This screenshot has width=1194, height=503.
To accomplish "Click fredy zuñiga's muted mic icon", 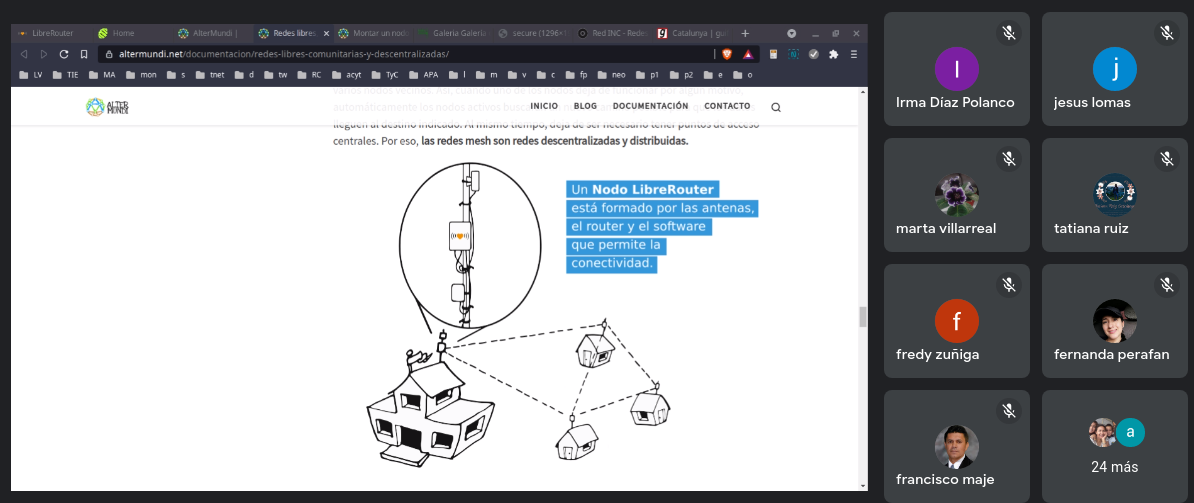I will [x=1009, y=285].
